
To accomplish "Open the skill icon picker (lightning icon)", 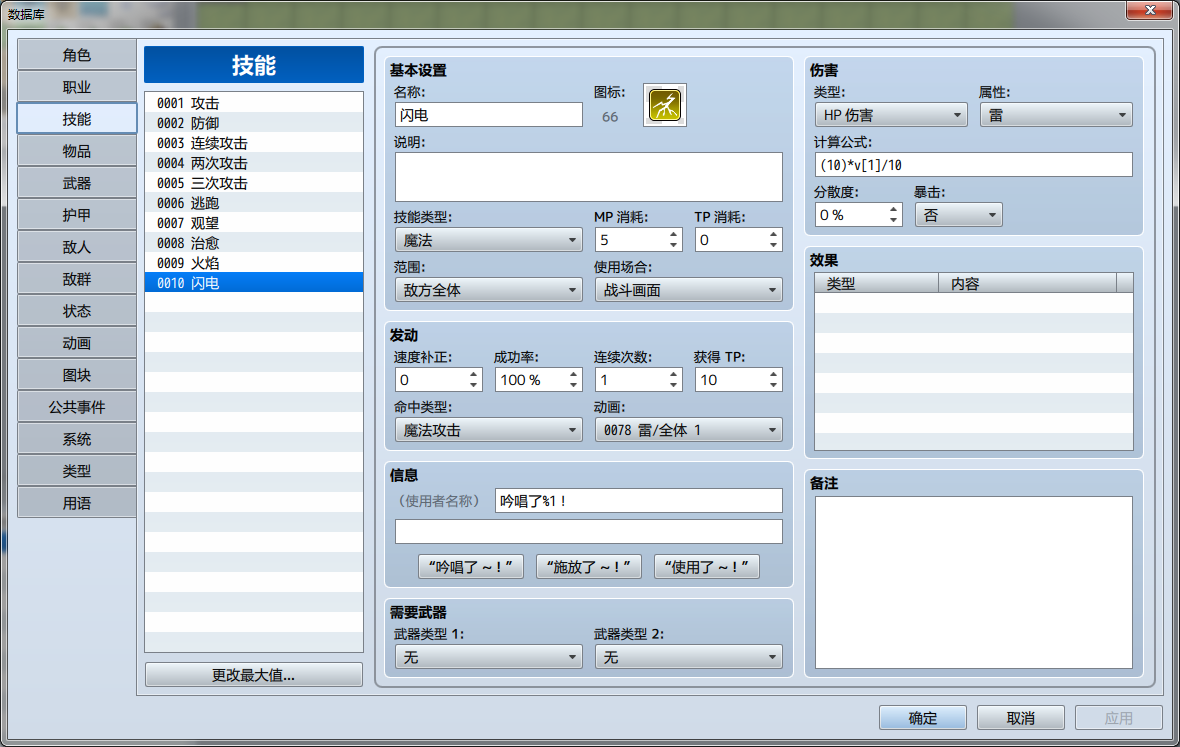I will point(665,105).
